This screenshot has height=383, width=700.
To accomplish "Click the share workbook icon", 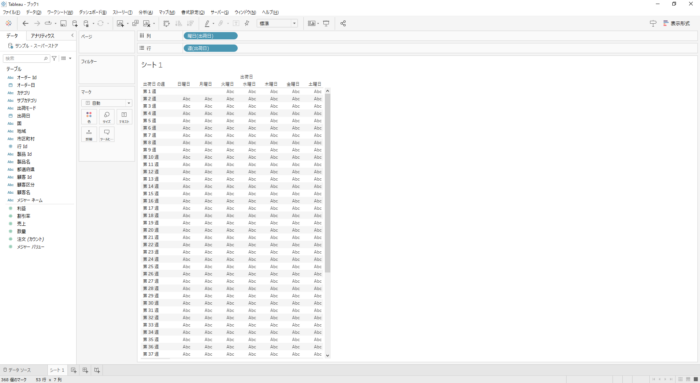I will pyautogui.click(x=343, y=23).
